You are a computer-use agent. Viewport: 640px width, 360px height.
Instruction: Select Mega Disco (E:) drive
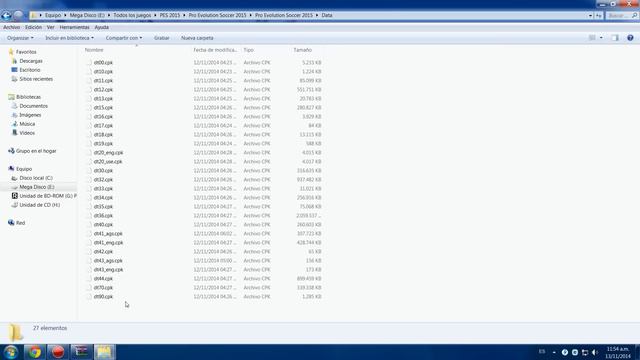[37, 187]
